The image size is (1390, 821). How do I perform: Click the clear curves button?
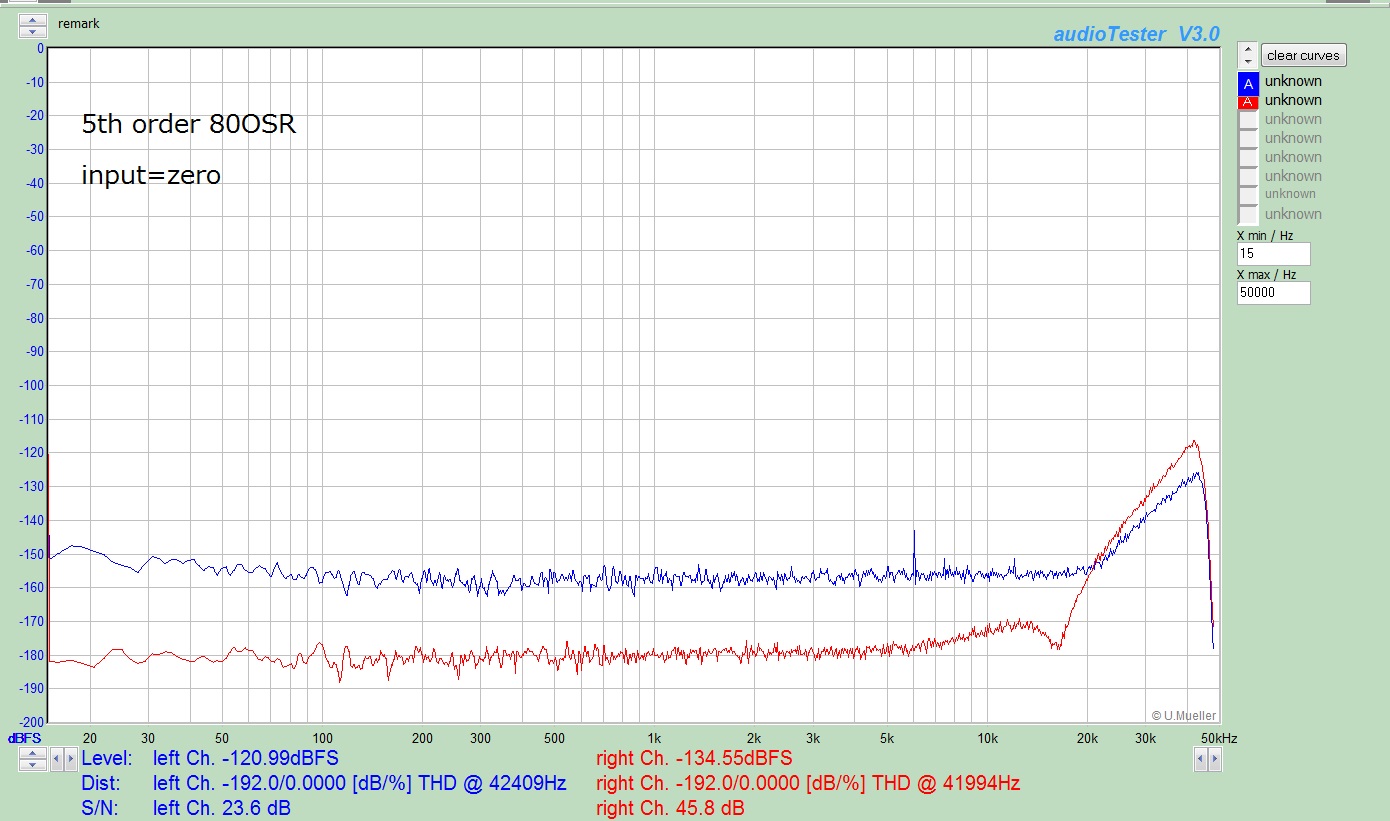pos(1303,55)
